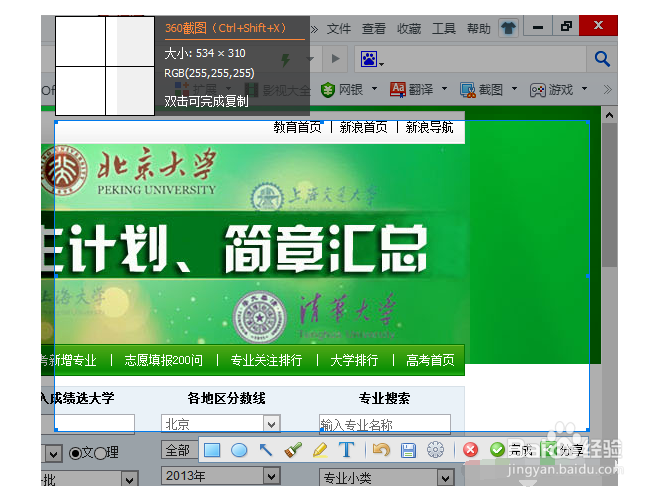Open the 教育首页 link
Screen dimensions: 661x492
(298, 127)
